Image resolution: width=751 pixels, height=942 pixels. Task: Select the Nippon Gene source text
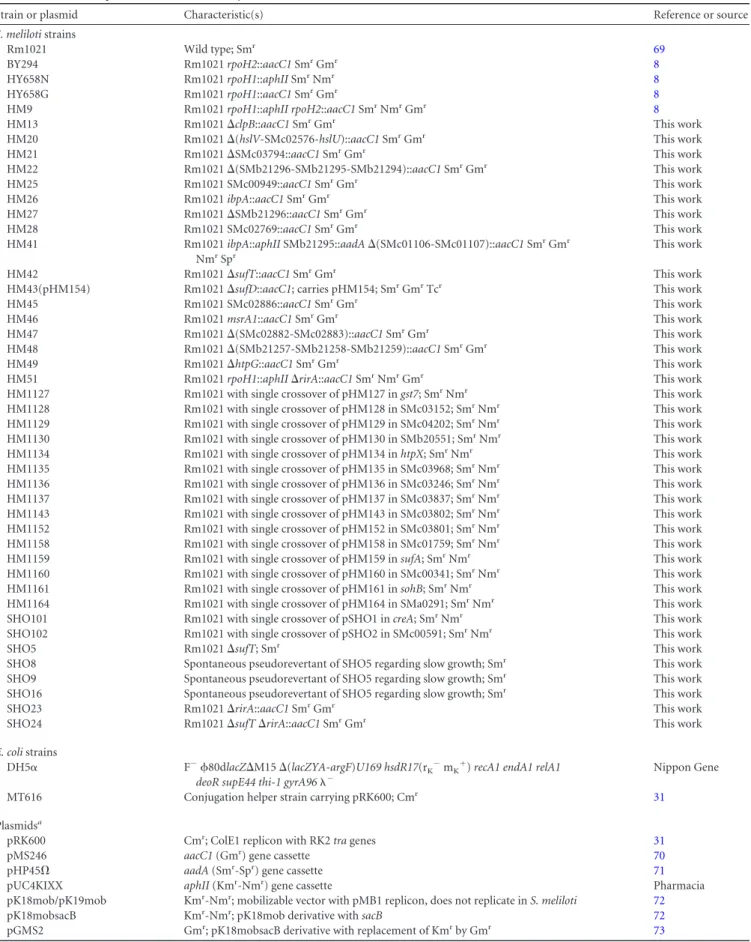click(686, 767)
